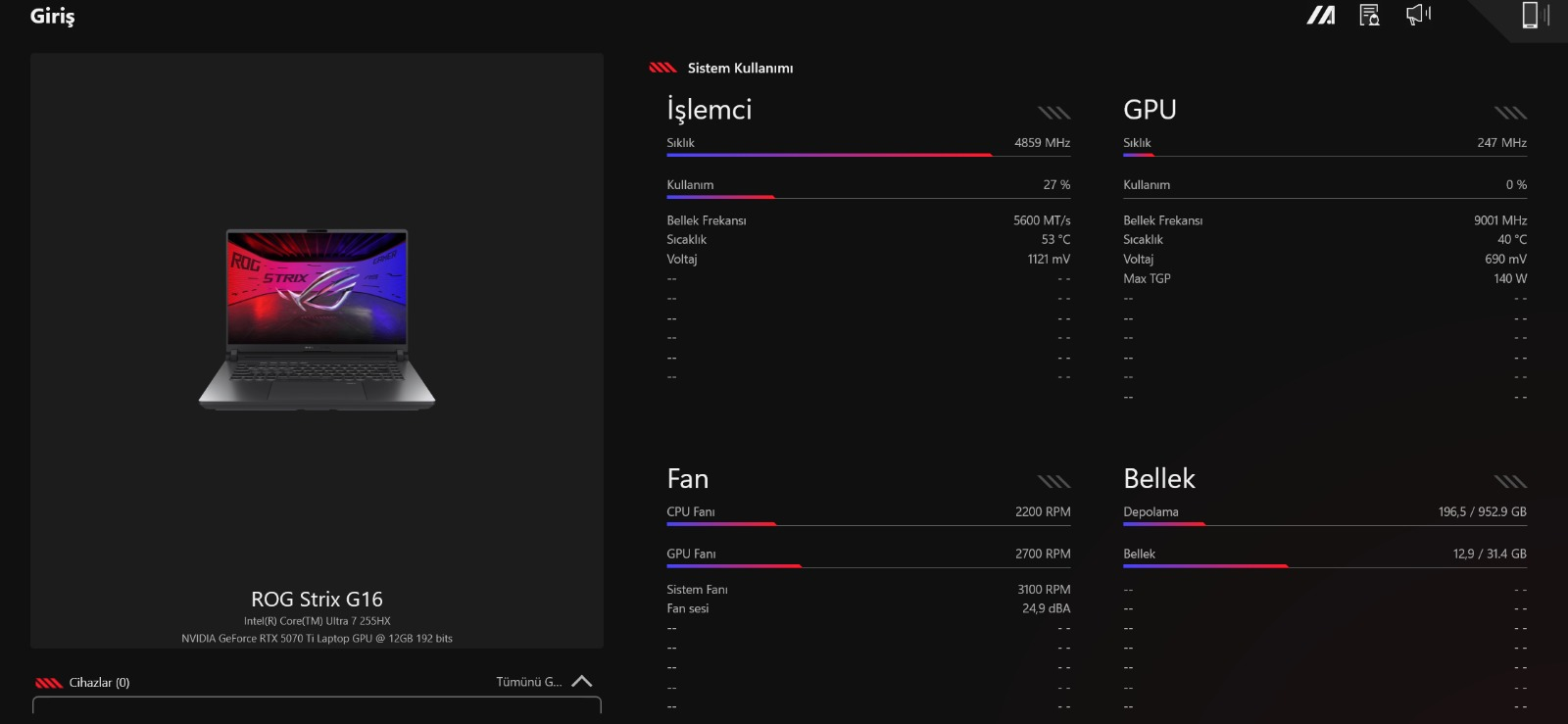
Task: Open the user manual search icon
Action: click(x=1369, y=15)
